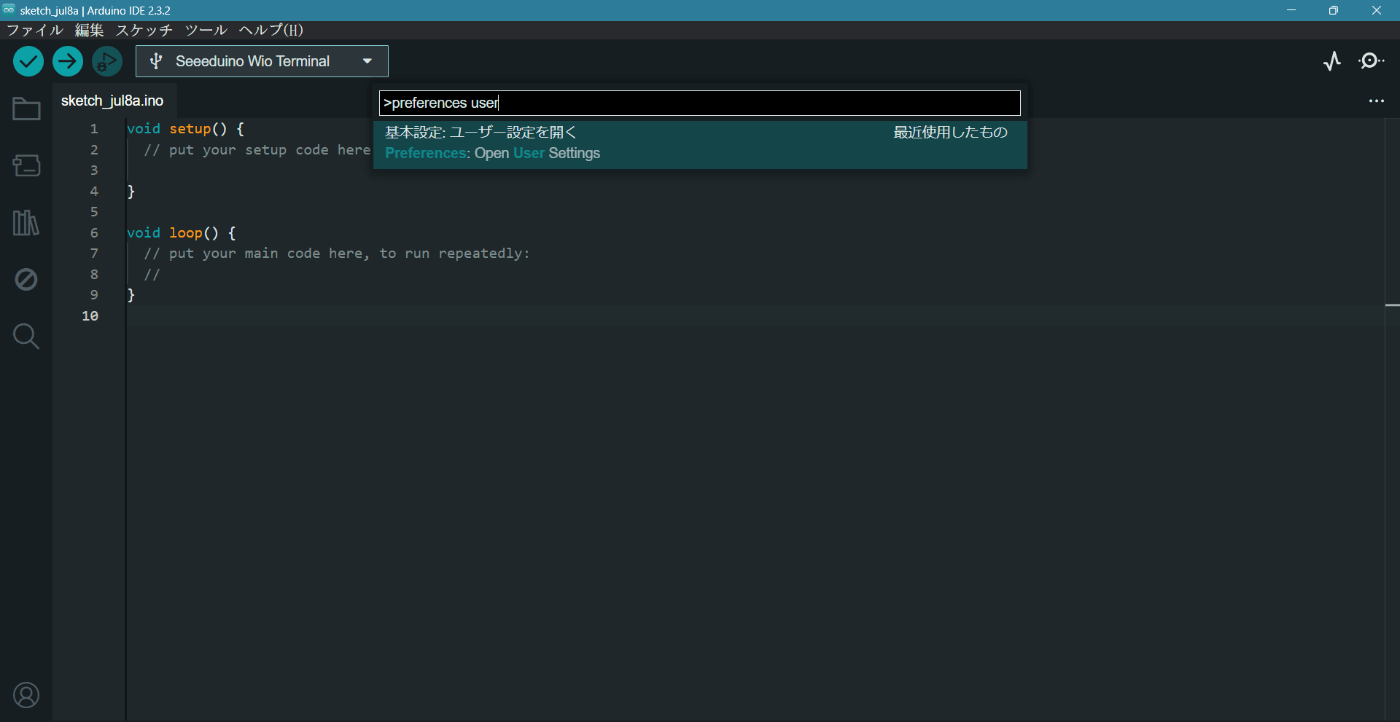Click line number 1 in gutter
The width and height of the screenshot is (1400, 722).
(94, 129)
